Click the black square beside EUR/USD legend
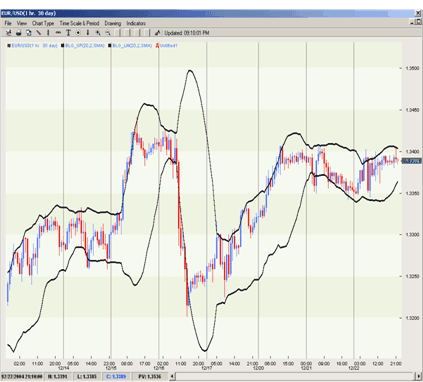Screen dimensions: 423x382 tap(9, 46)
